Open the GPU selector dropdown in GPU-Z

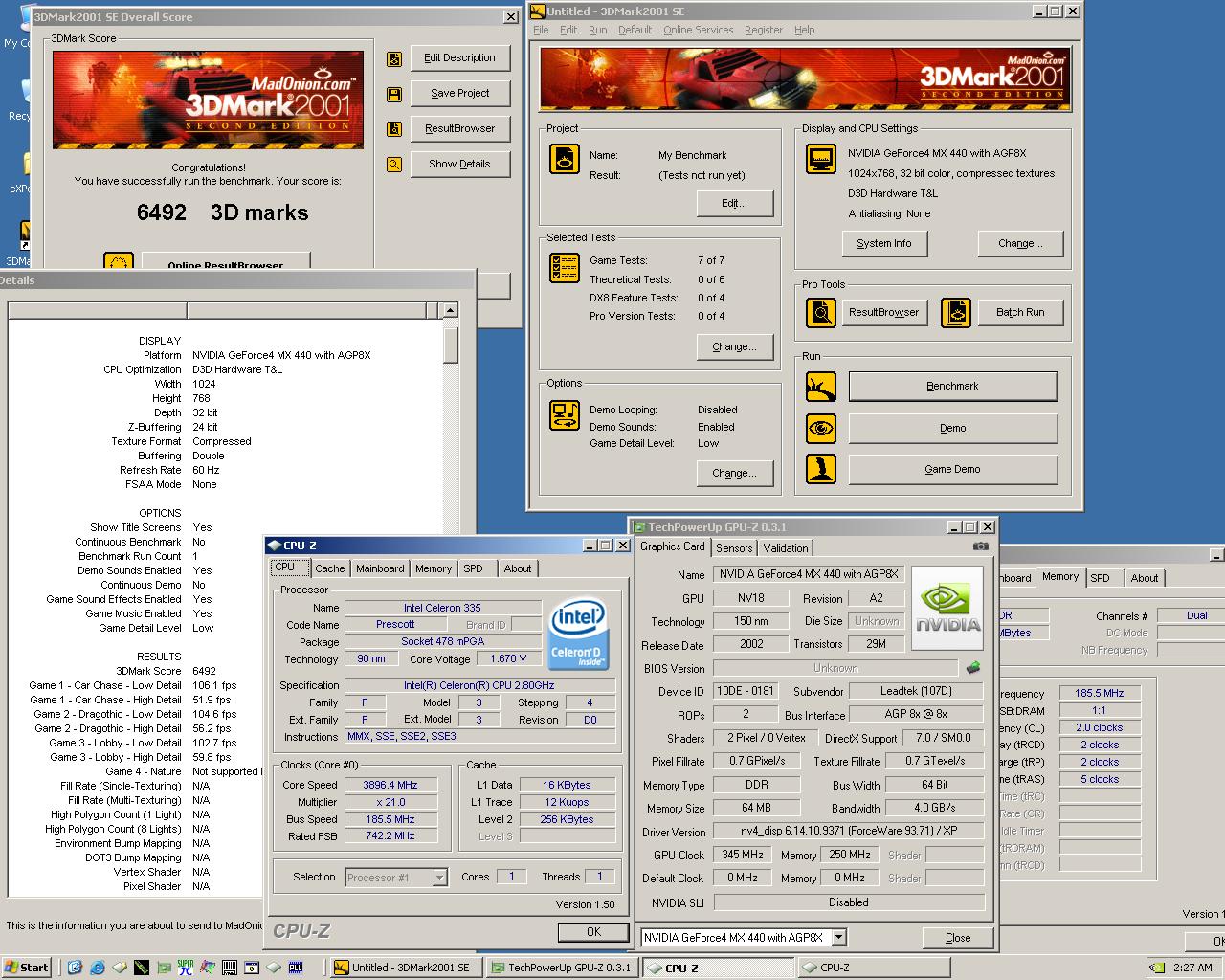838,938
